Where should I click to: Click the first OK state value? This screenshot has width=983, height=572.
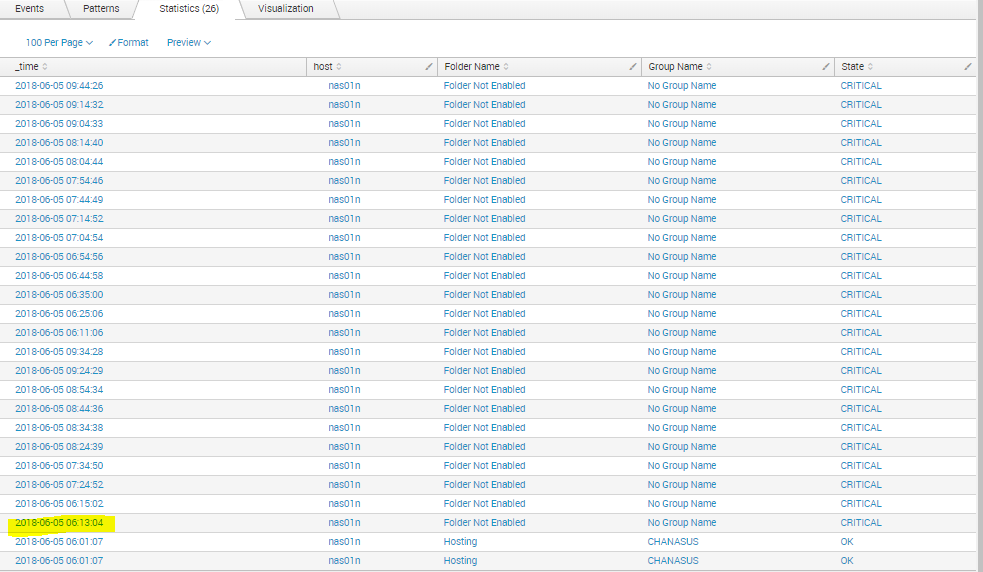(847, 542)
